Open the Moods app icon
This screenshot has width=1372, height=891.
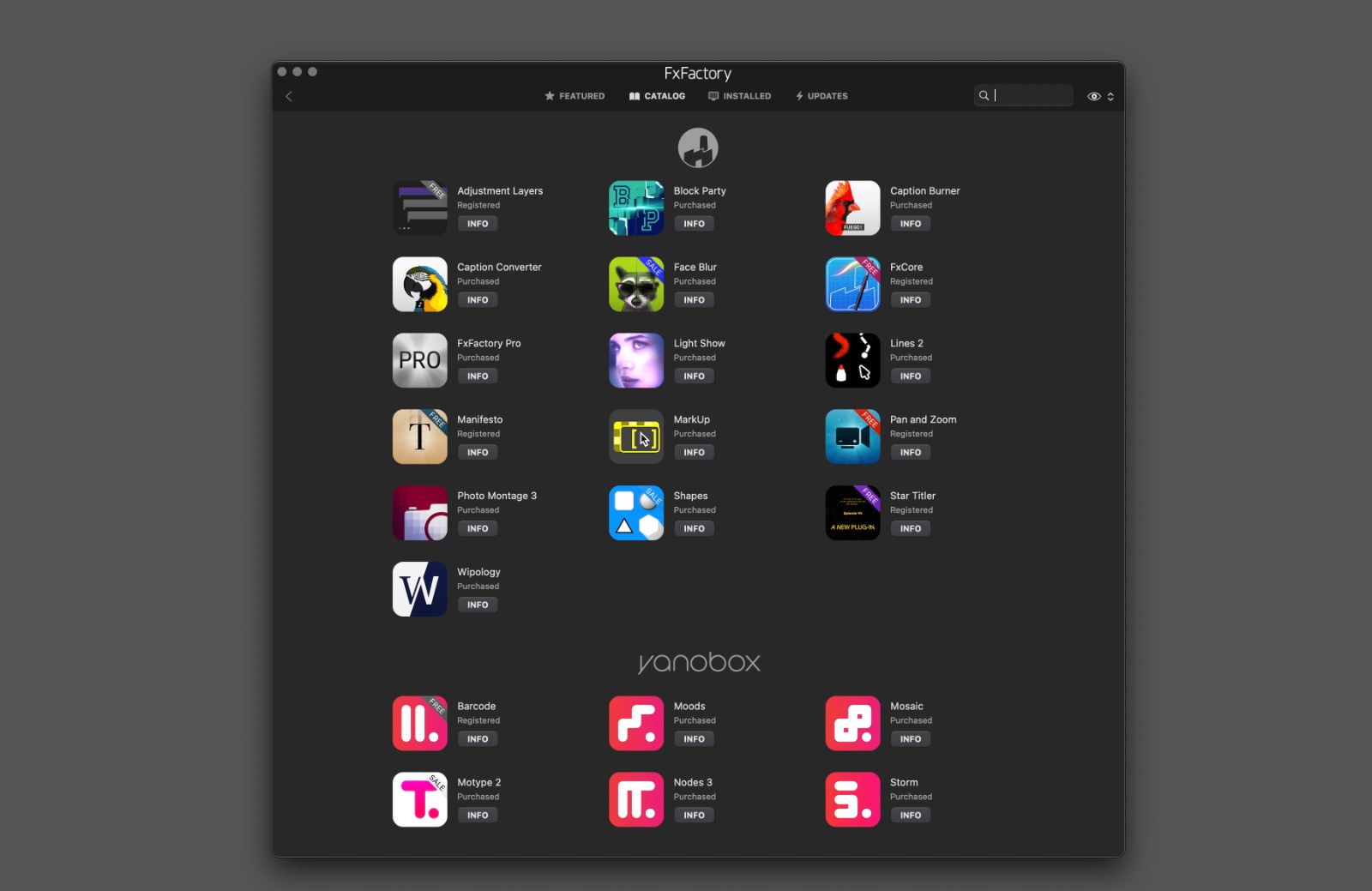click(636, 724)
